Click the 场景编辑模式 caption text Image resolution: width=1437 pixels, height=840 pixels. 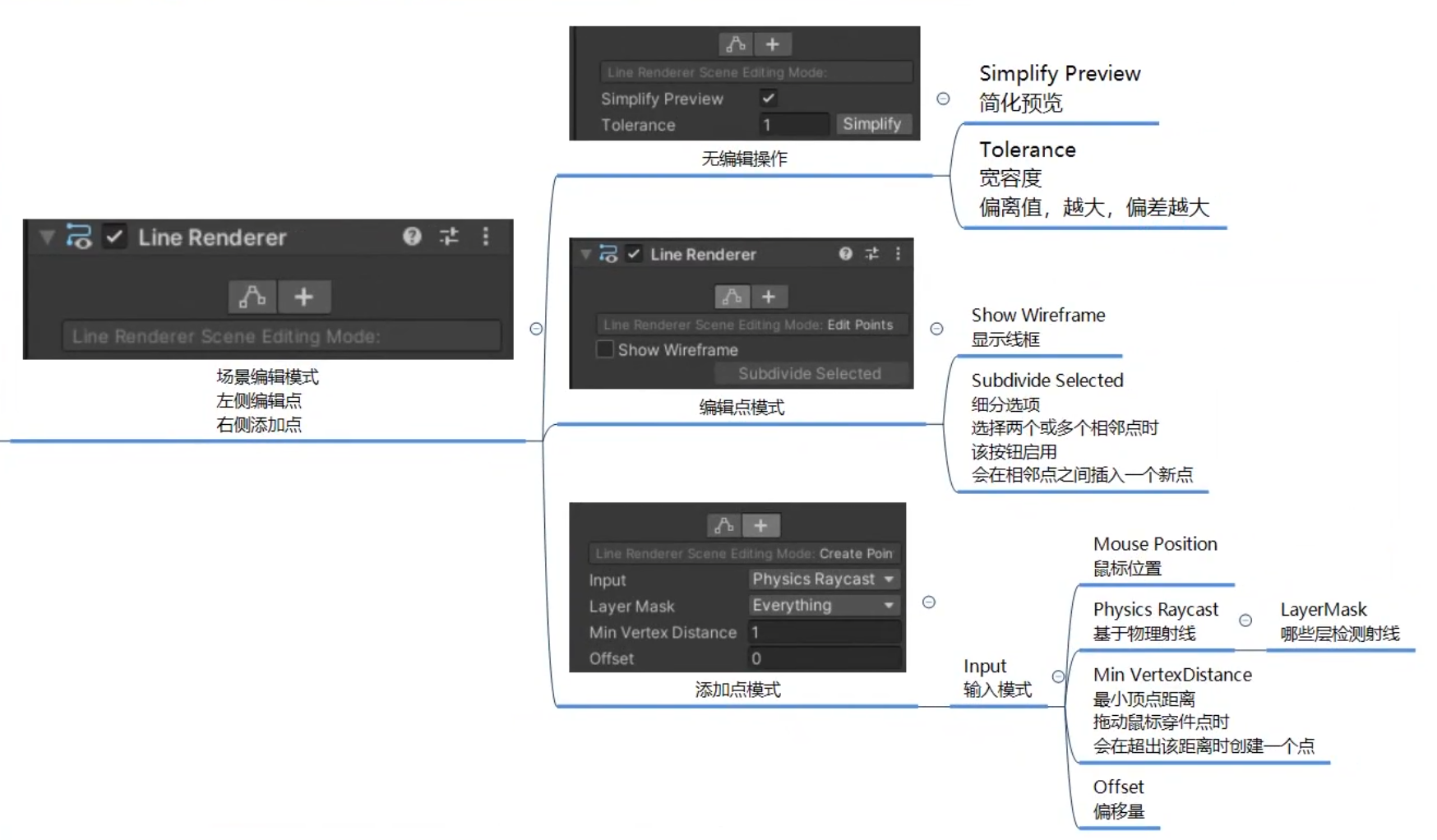[x=267, y=377]
